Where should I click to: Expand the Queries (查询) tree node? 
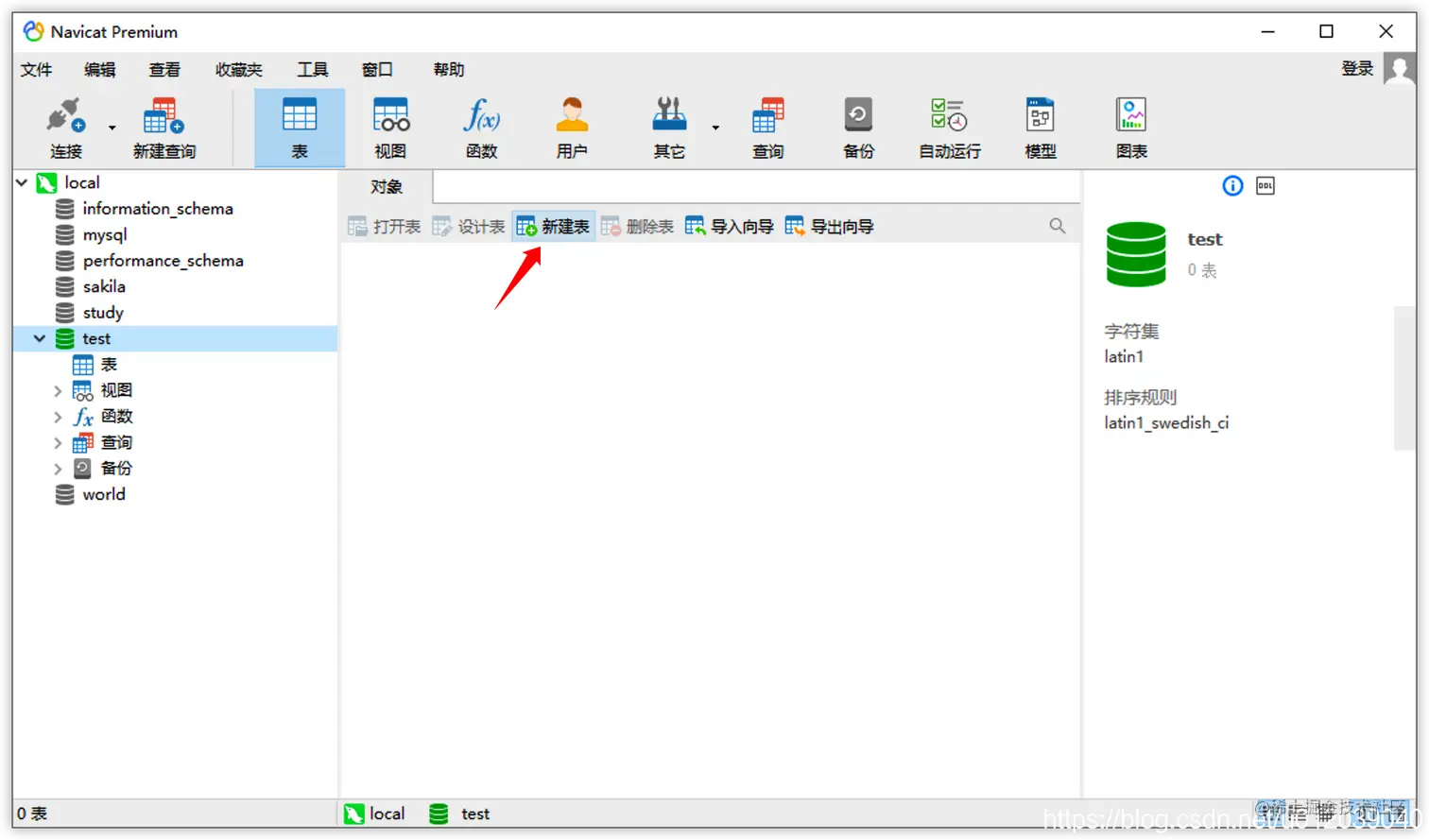(58, 442)
